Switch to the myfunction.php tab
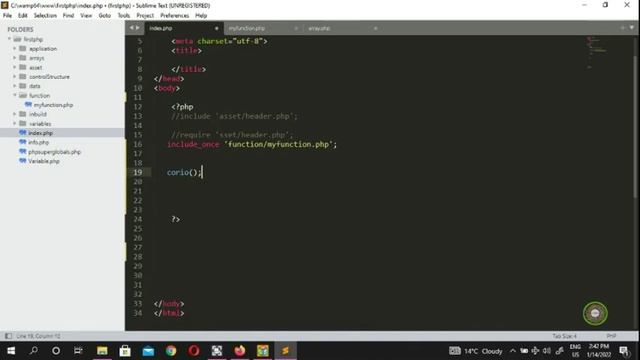Viewport: 640px width, 360px height. (x=263, y=28)
